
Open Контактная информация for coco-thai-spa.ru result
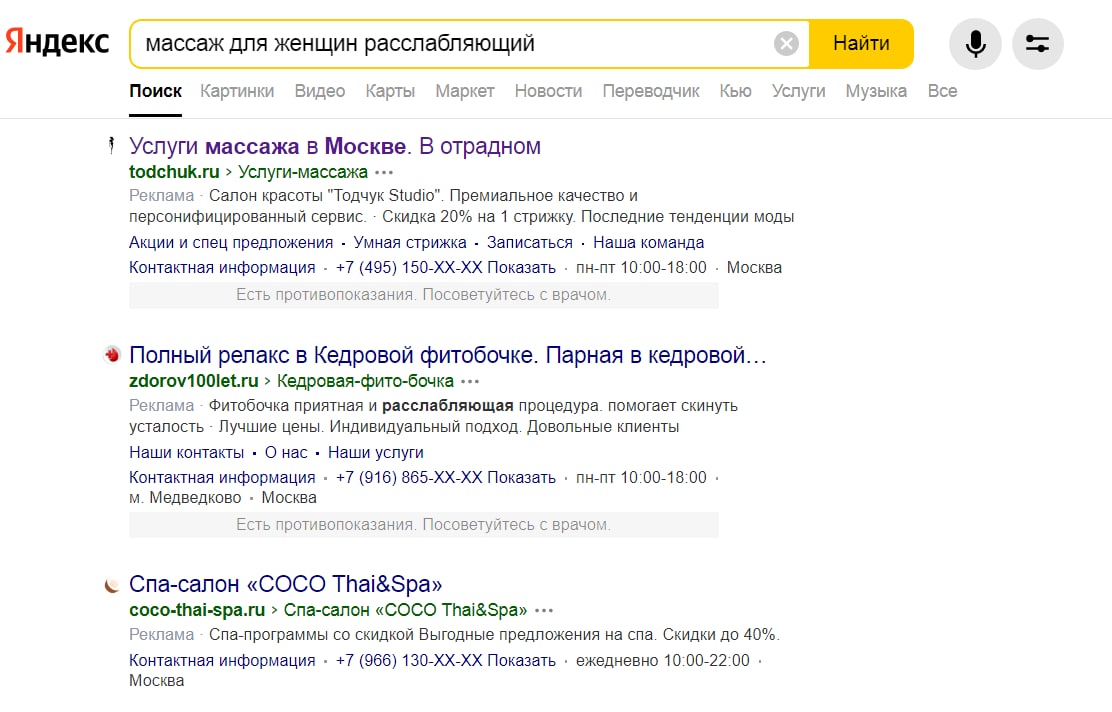222,660
